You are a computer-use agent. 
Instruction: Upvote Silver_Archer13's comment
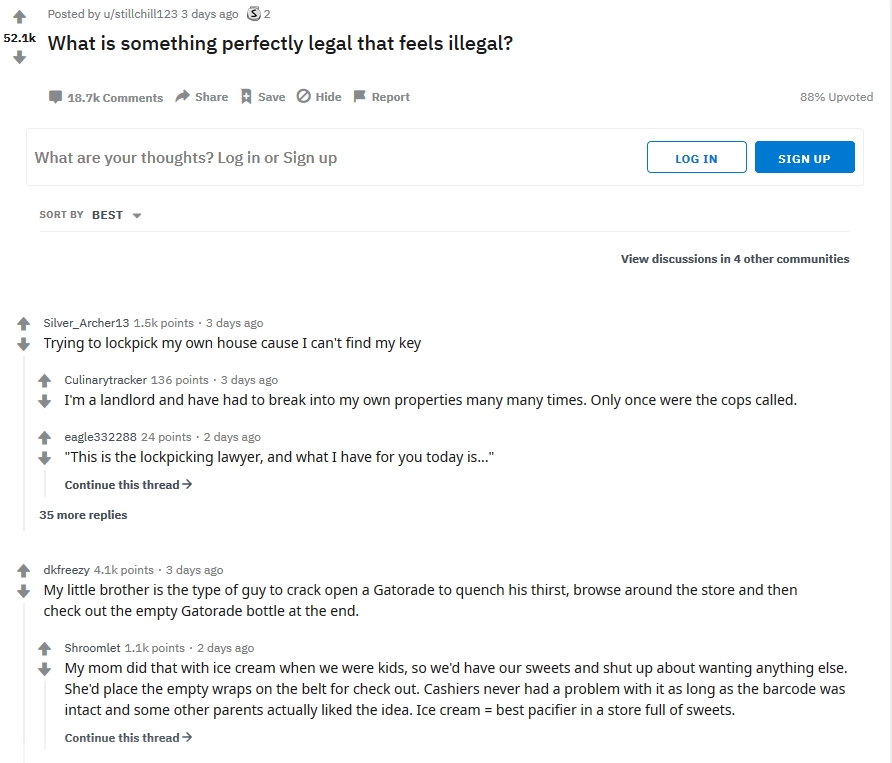[x=24, y=324]
